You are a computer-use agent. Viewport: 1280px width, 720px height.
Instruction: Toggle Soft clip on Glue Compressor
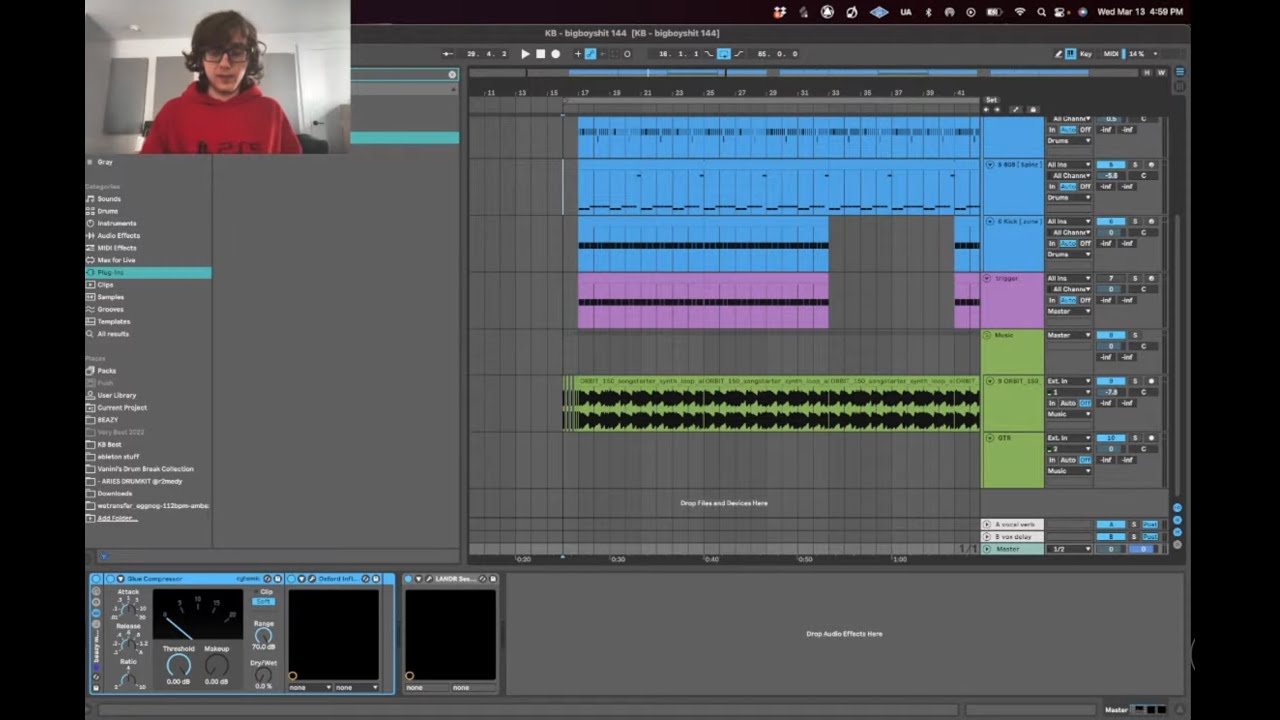point(264,601)
